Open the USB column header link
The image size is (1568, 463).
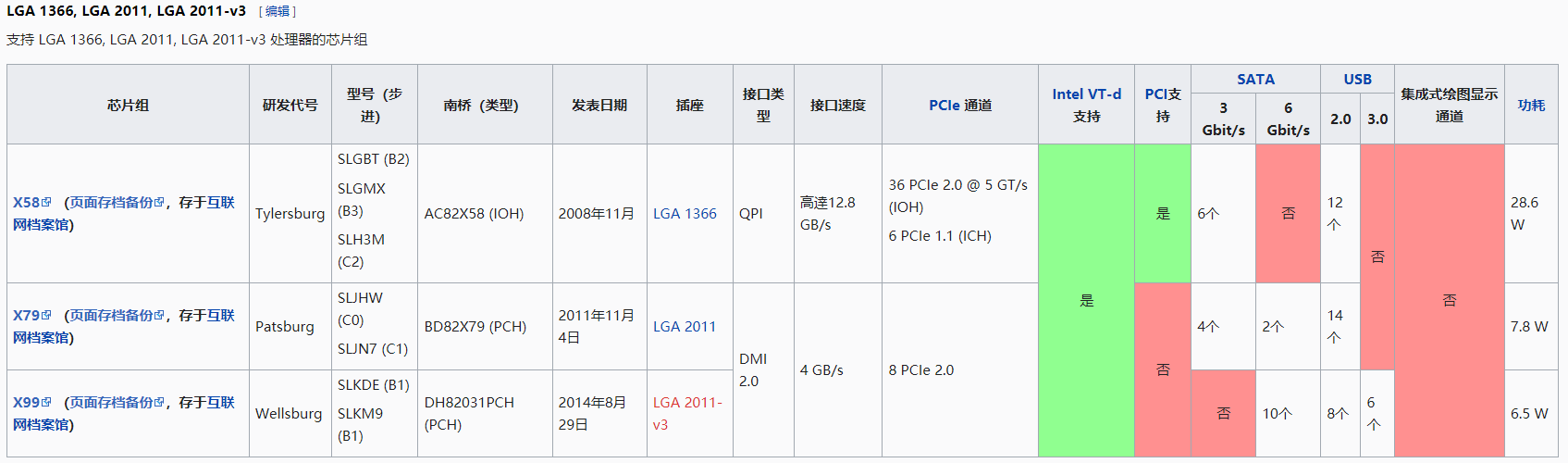(x=1357, y=79)
